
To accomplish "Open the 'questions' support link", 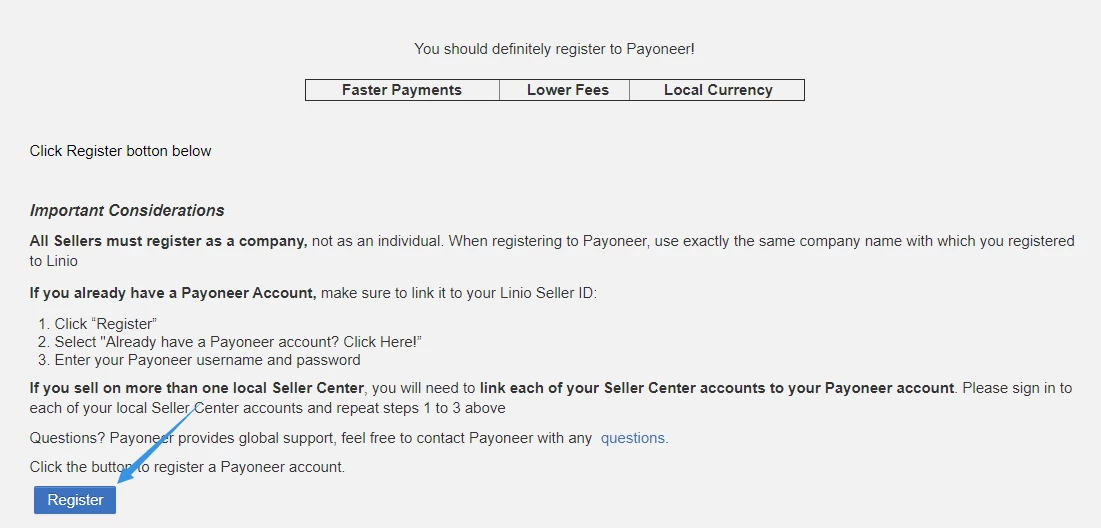I will [633, 438].
